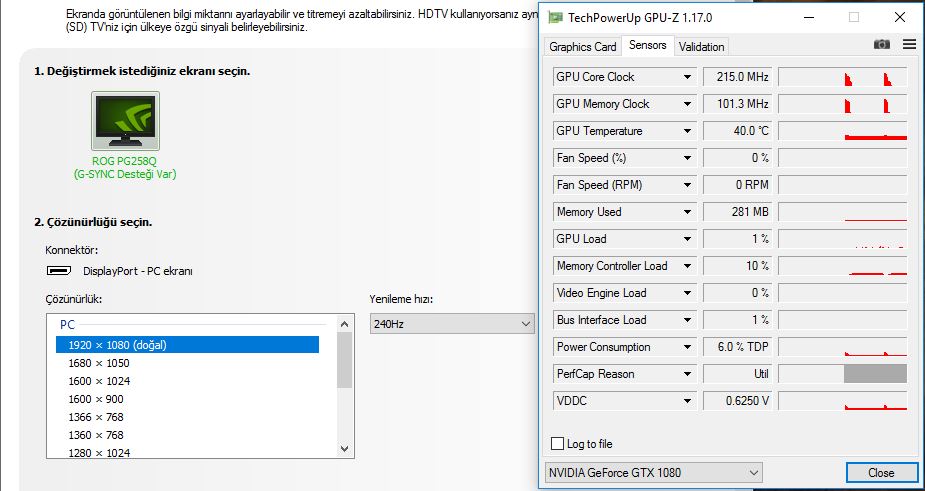Click the PC group header in resolution list
This screenshot has height=491, width=925.
point(67,325)
